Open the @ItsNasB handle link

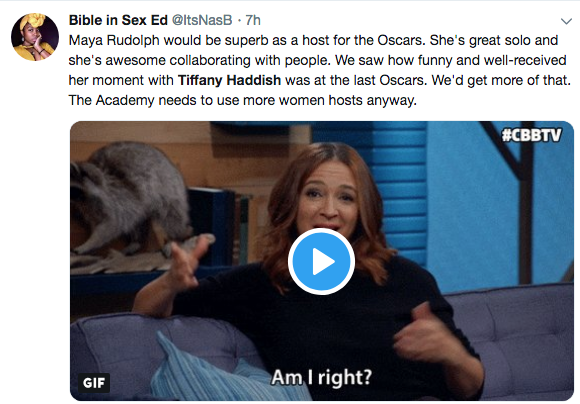pyautogui.click(x=202, y=20)
